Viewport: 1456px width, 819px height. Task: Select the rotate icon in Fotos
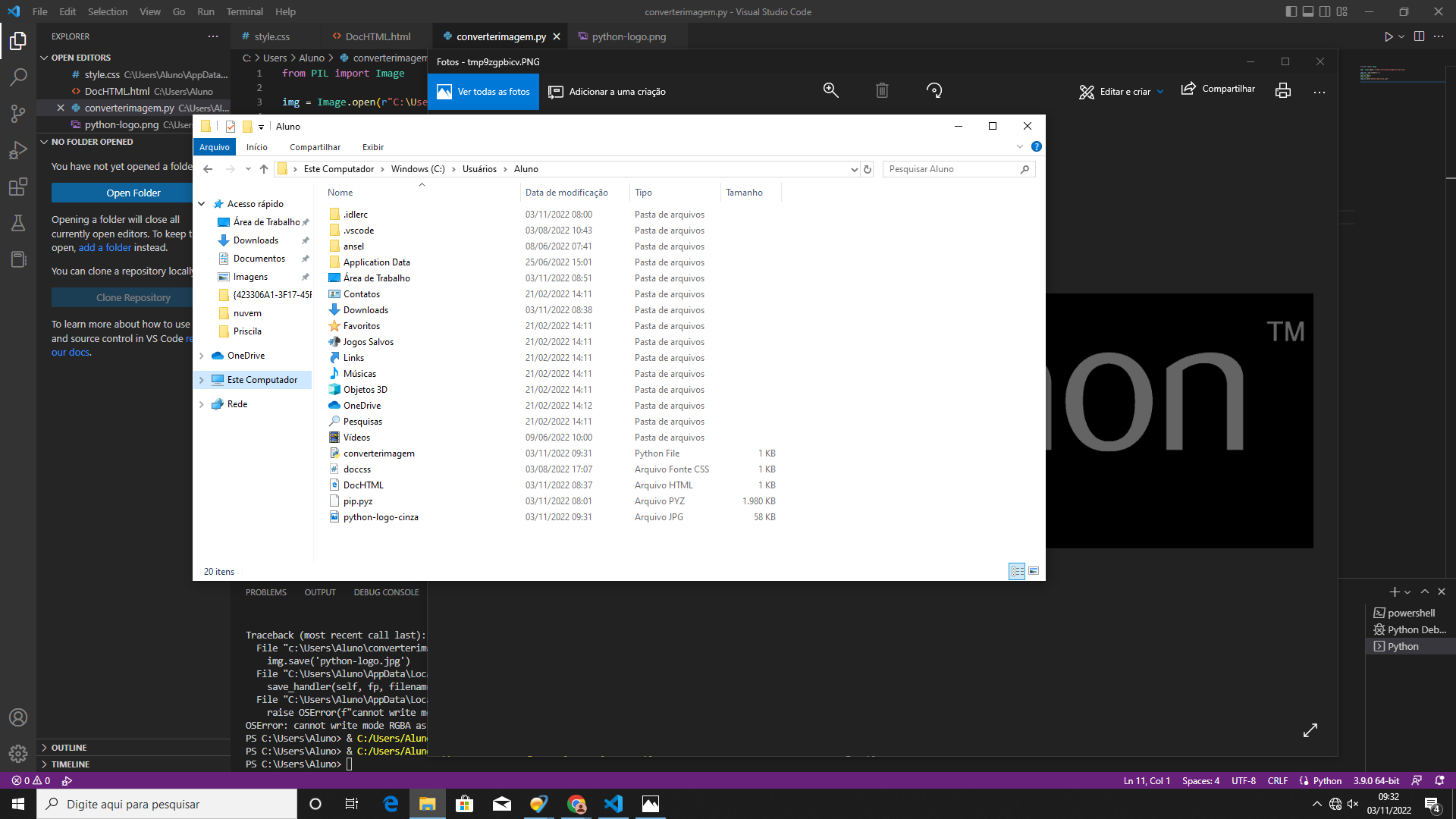(934, 90)
